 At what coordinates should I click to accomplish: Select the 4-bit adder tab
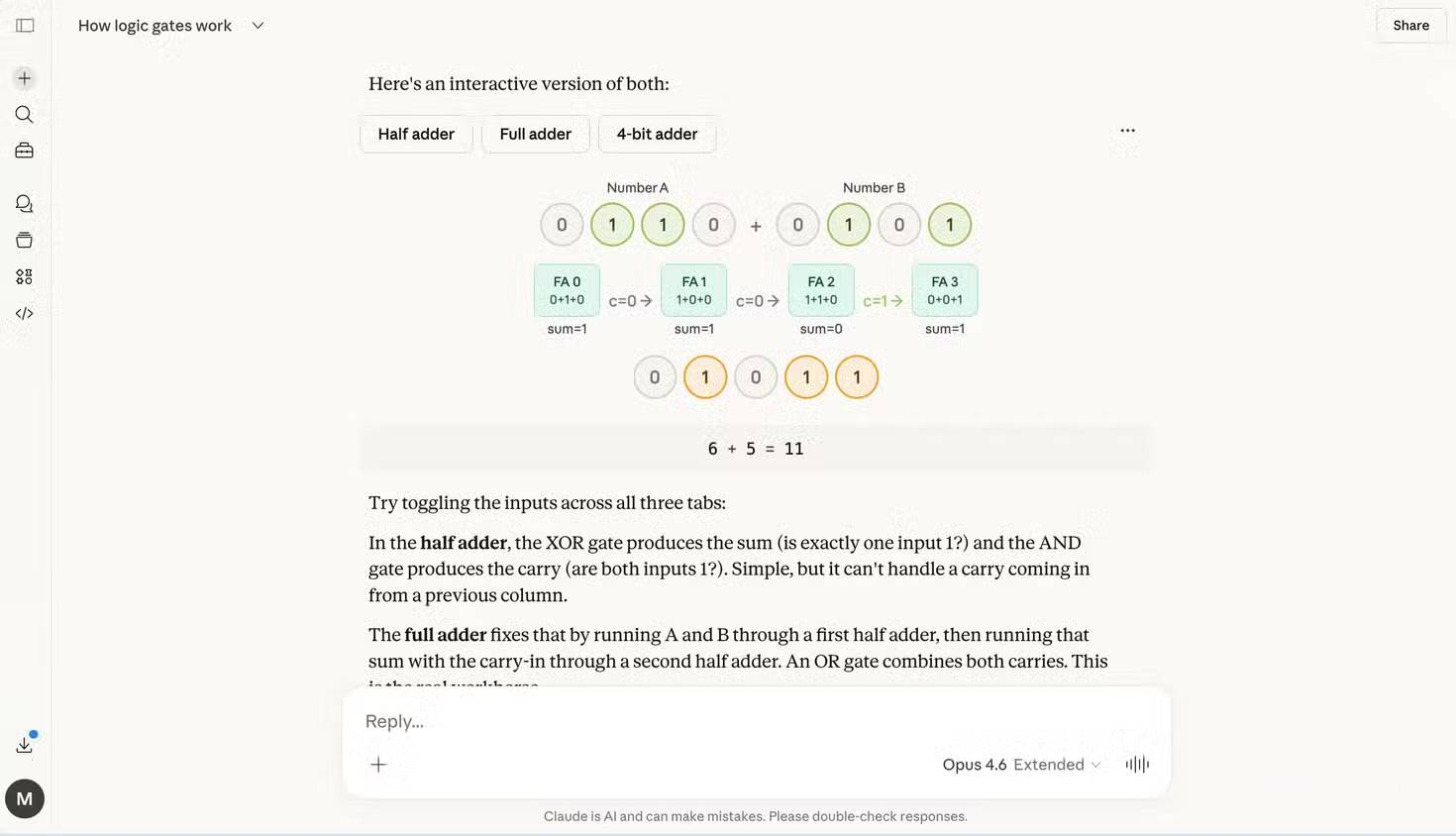657,133
